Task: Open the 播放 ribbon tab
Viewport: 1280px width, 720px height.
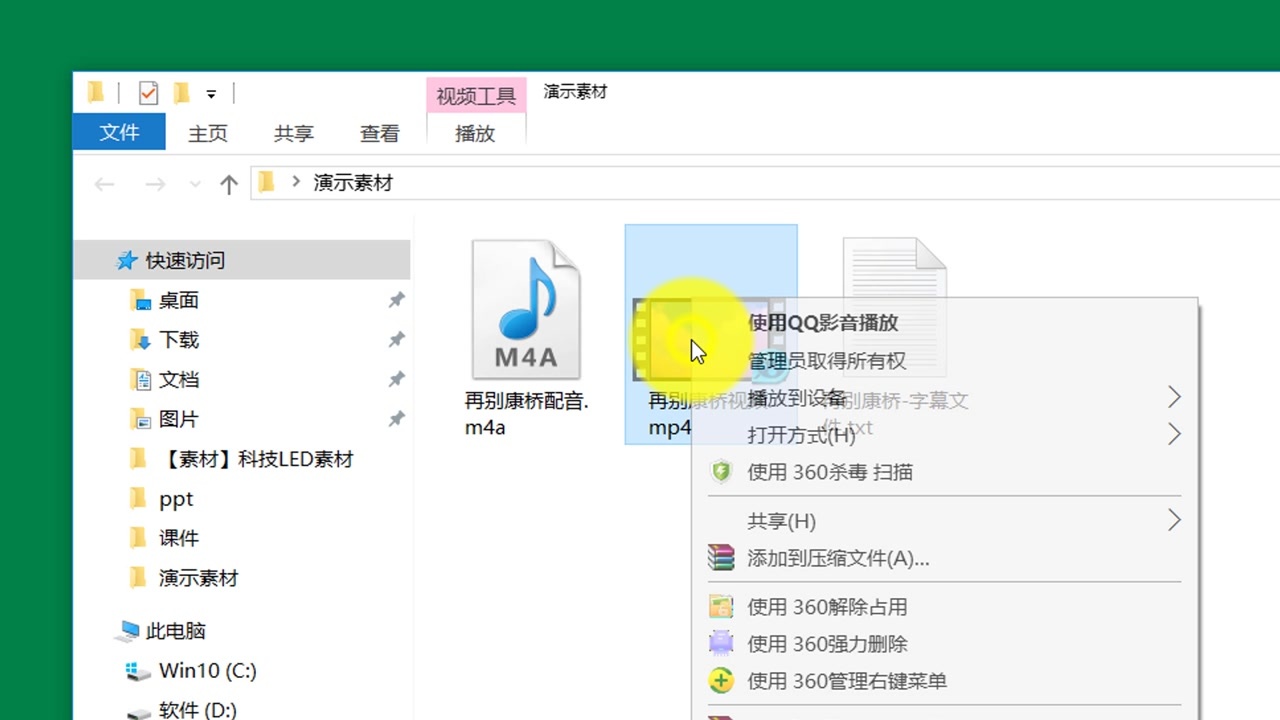Action: click(x=475, y=133)
